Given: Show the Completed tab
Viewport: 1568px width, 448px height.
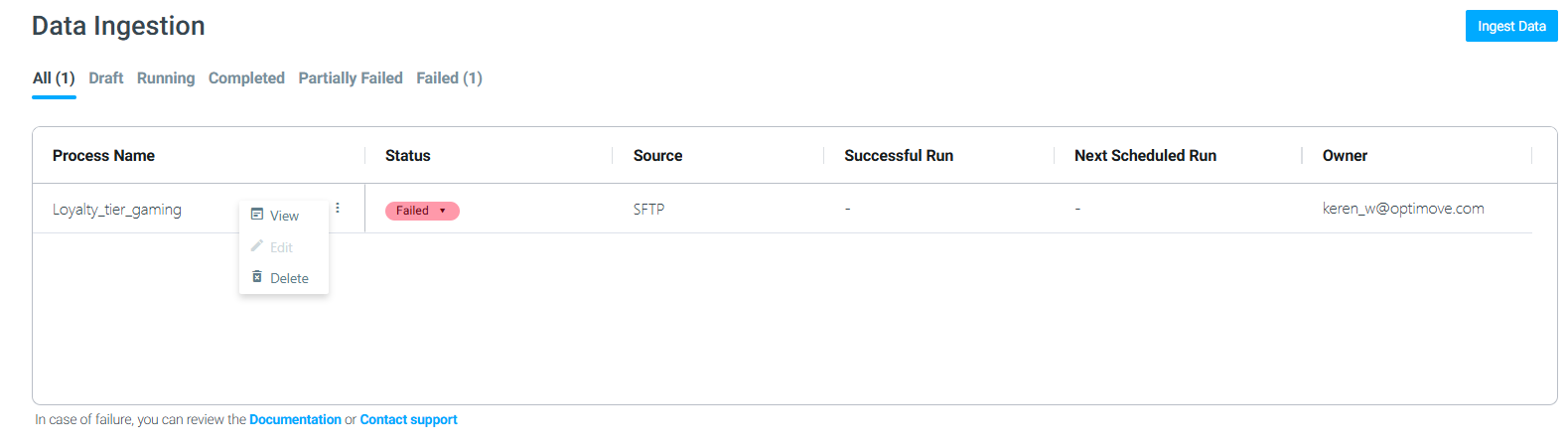Looking at the screenshot, I should 246,77.
